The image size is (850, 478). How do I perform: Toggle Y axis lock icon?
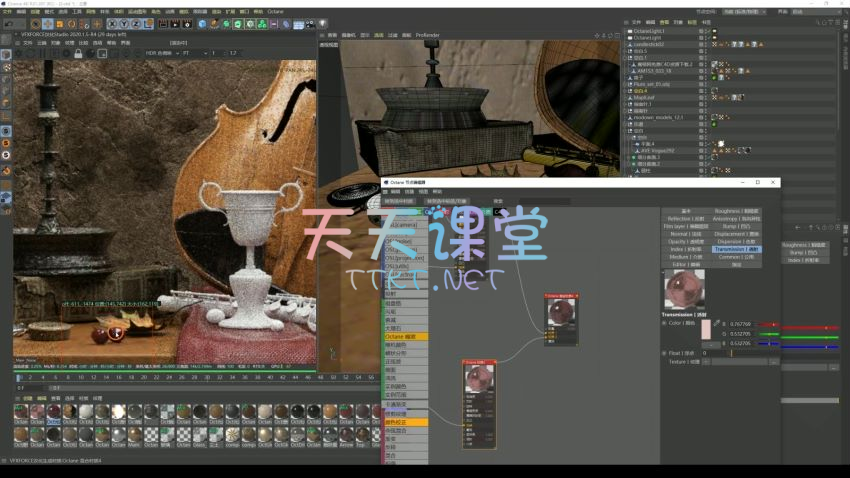tap(126, 24)
